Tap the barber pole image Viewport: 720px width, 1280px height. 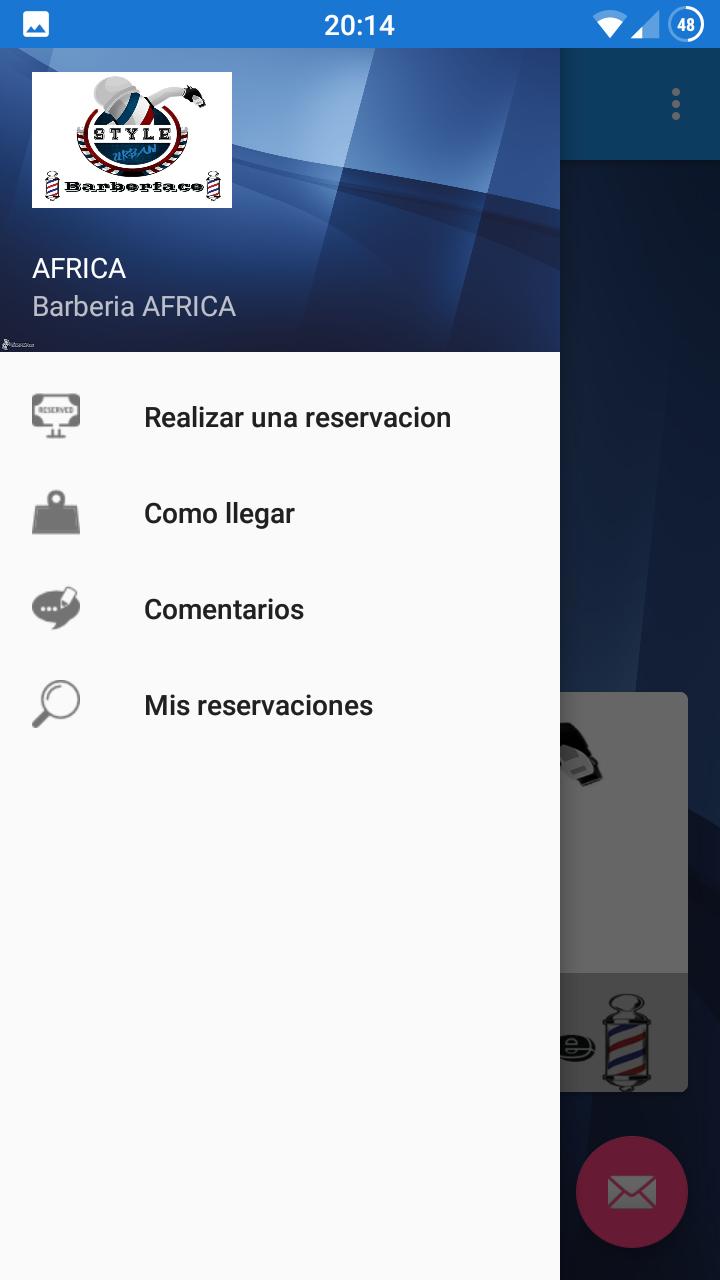pos(626,1040)
